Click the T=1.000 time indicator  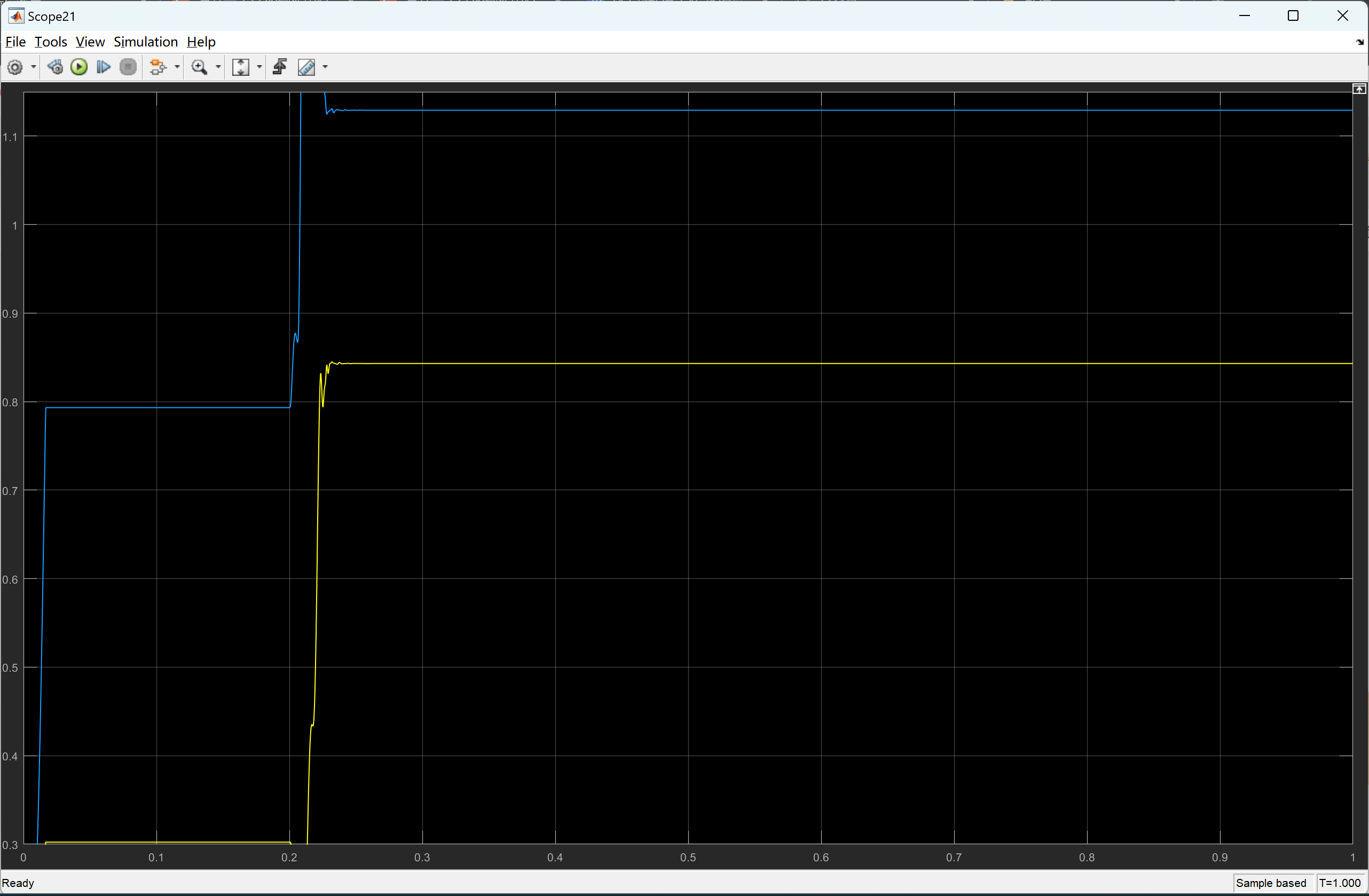tap(1339, 883)
